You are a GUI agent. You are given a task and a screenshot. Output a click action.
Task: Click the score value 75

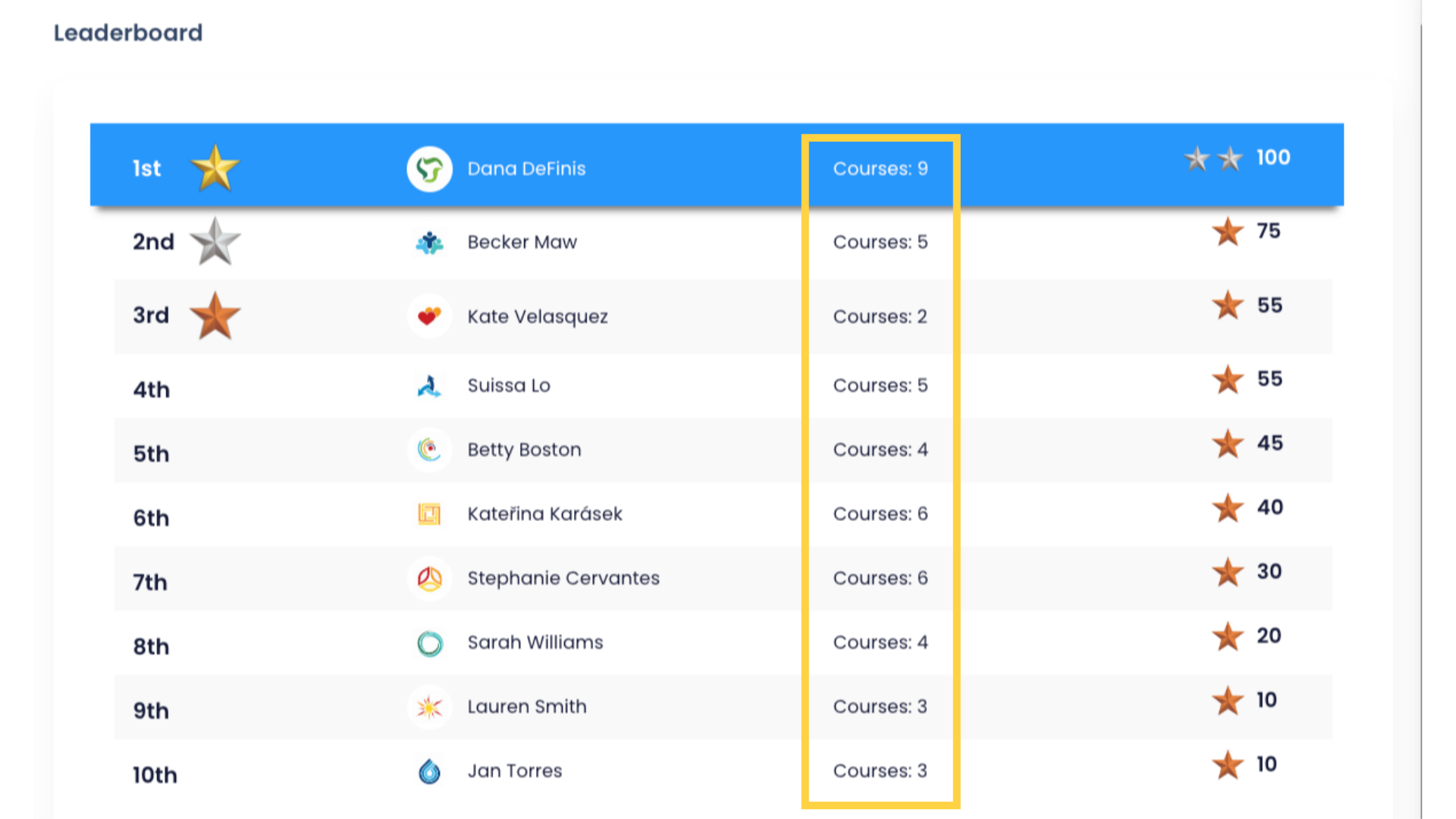(x=1269, y=231)
